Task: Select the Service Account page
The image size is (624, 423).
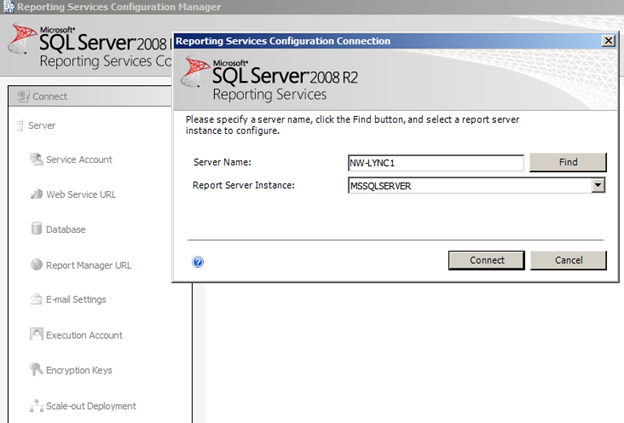Action: point(79,160)
